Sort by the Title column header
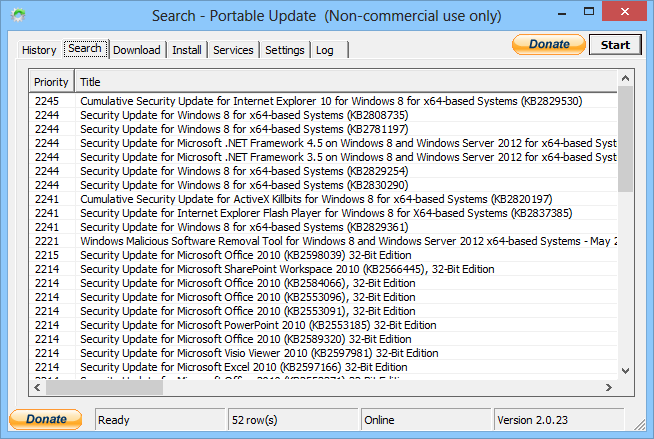This screenshot has width=654, height=439. click(x=346, y=82)
